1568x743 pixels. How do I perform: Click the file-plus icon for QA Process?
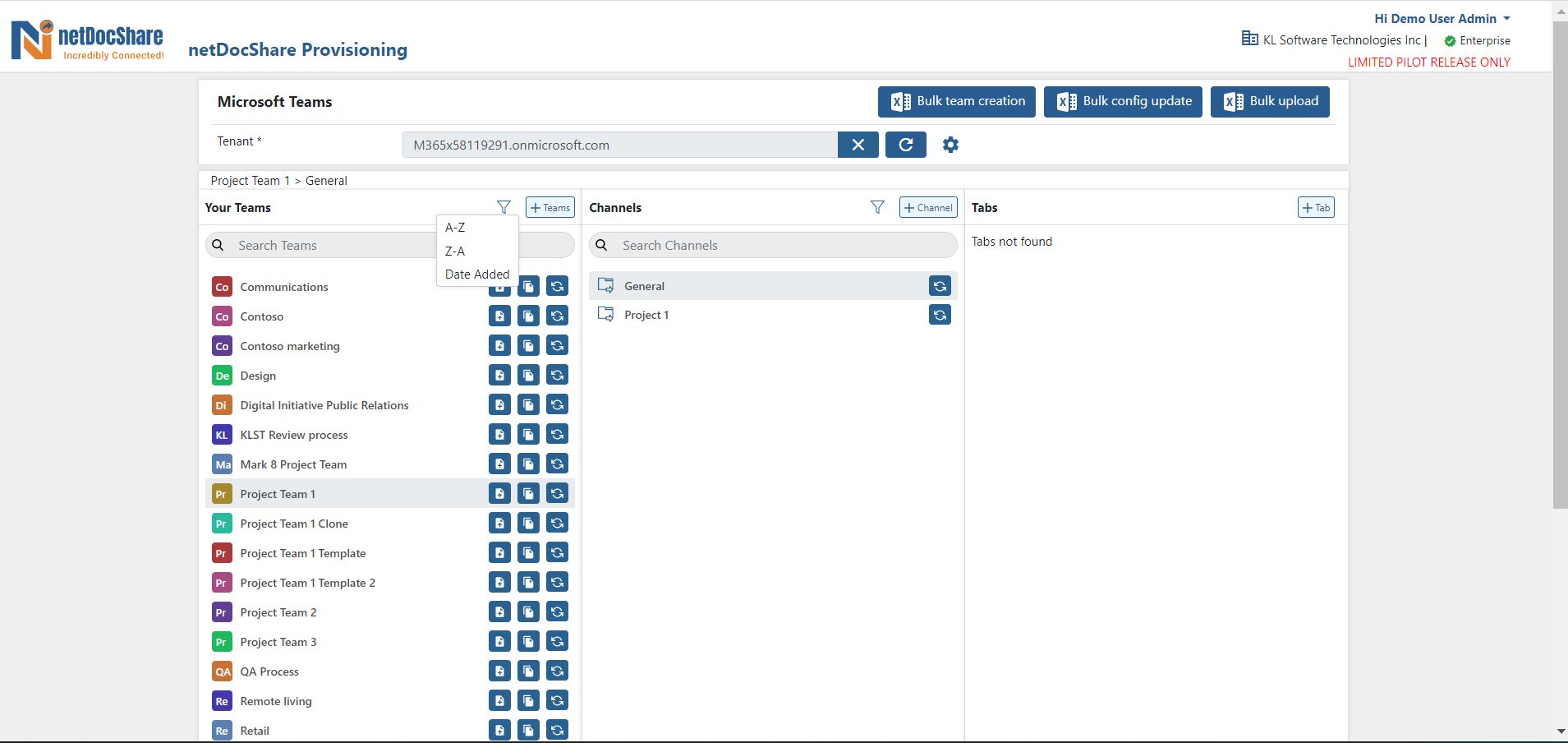(x=499, y=671)
